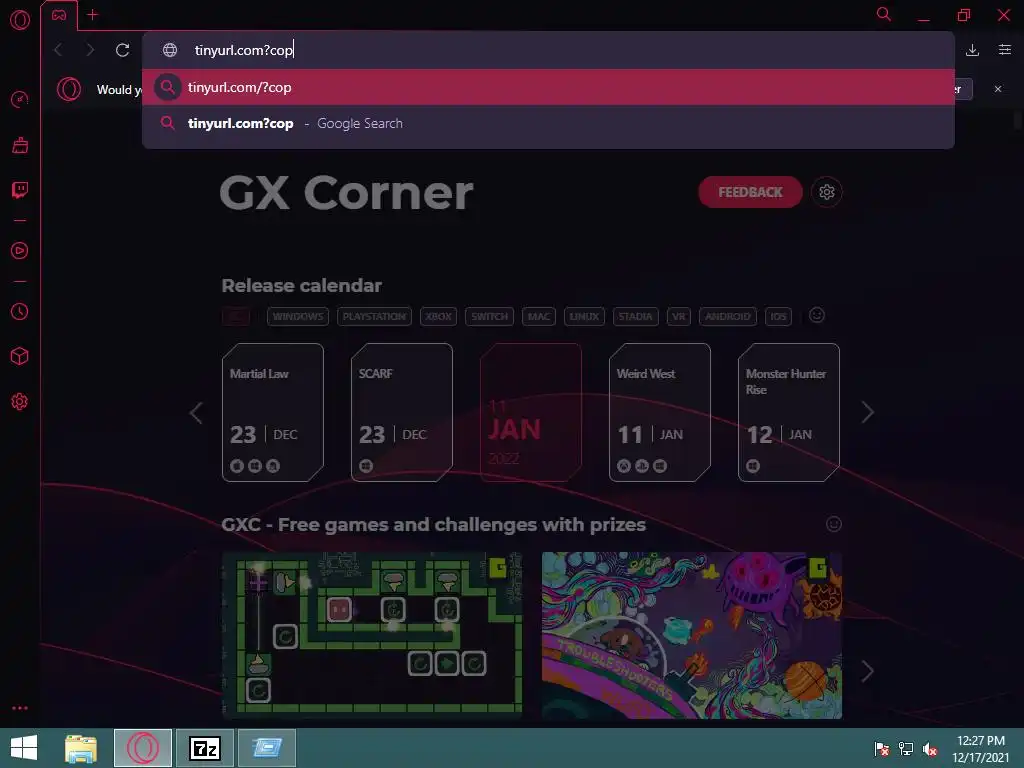
Task: Click Opera GX taskbar button
Action: click(143, 748)
